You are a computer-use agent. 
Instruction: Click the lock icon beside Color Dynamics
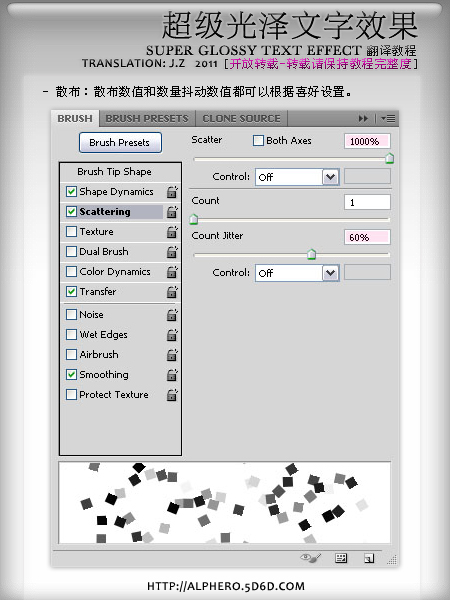172,272
